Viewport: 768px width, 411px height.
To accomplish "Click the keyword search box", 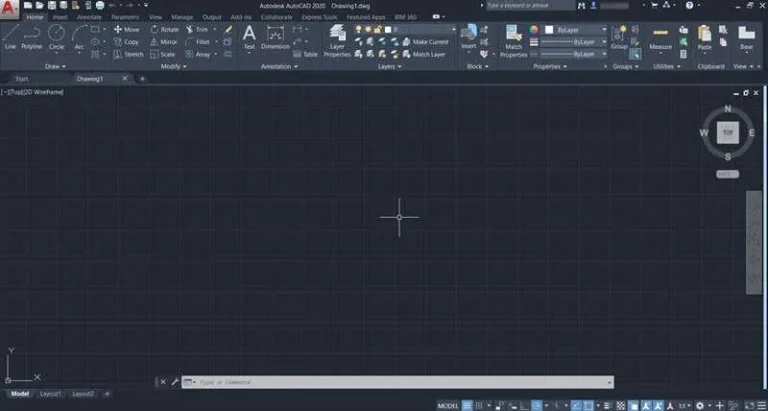I will [531, 5].
